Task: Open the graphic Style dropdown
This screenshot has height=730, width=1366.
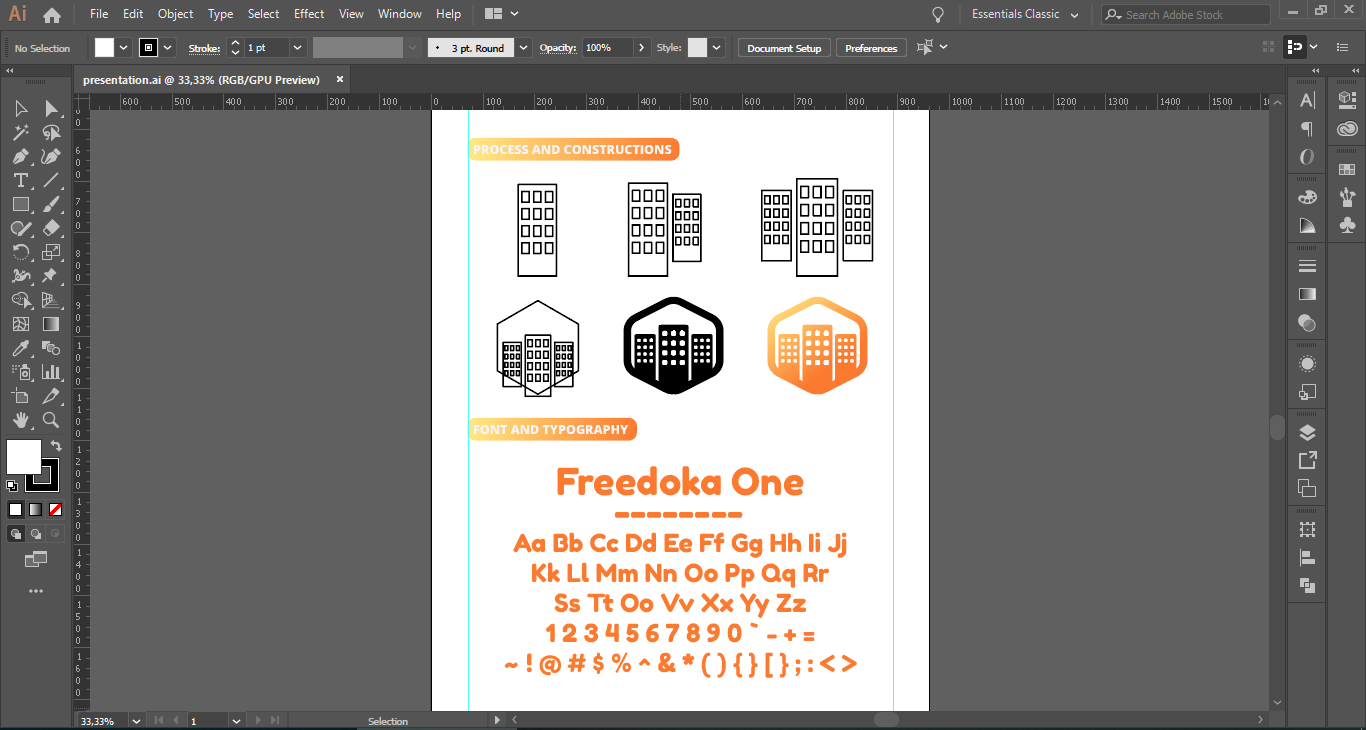Action: [x=717, y=48]
